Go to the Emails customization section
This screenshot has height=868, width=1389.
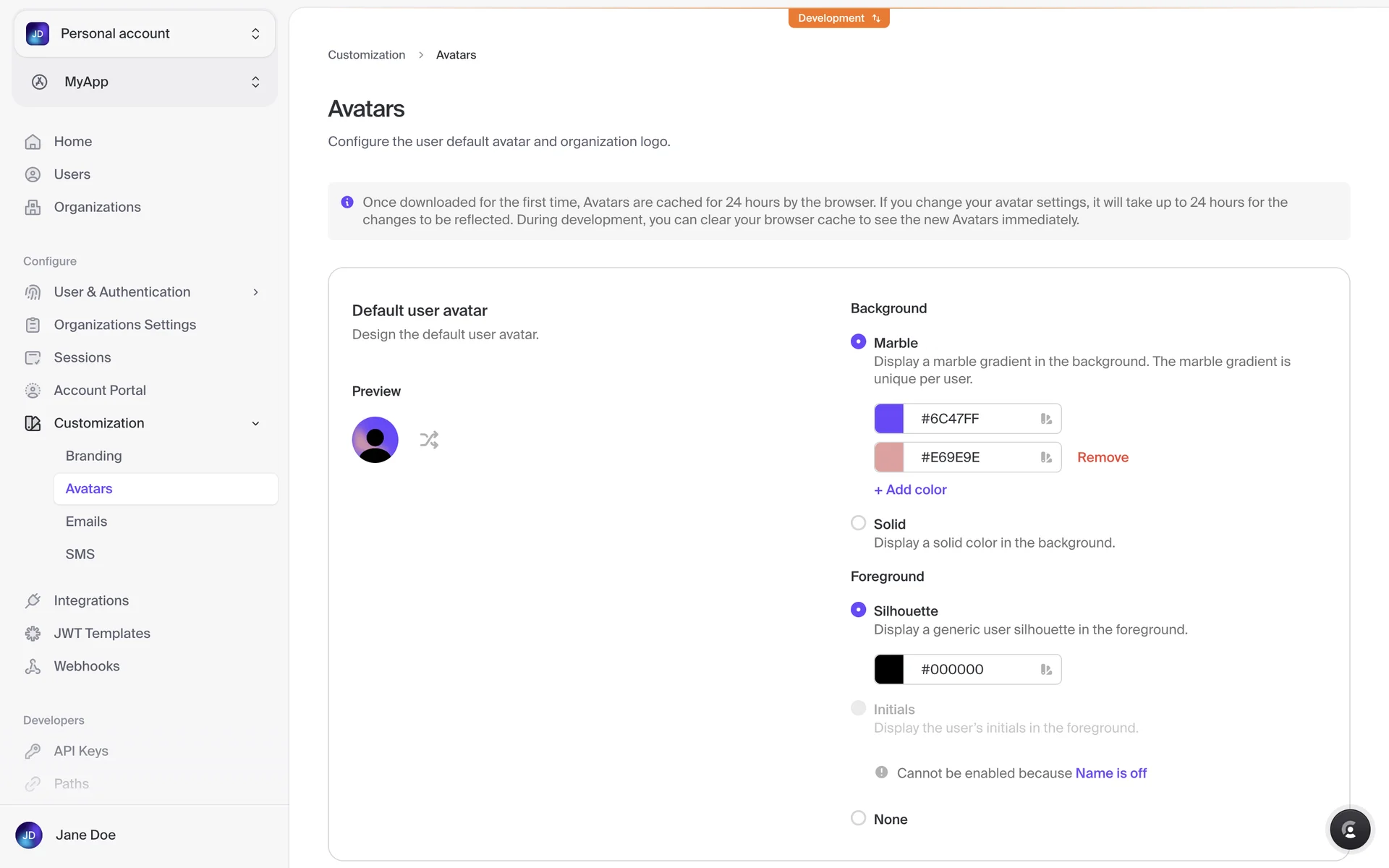click(86, 522)
